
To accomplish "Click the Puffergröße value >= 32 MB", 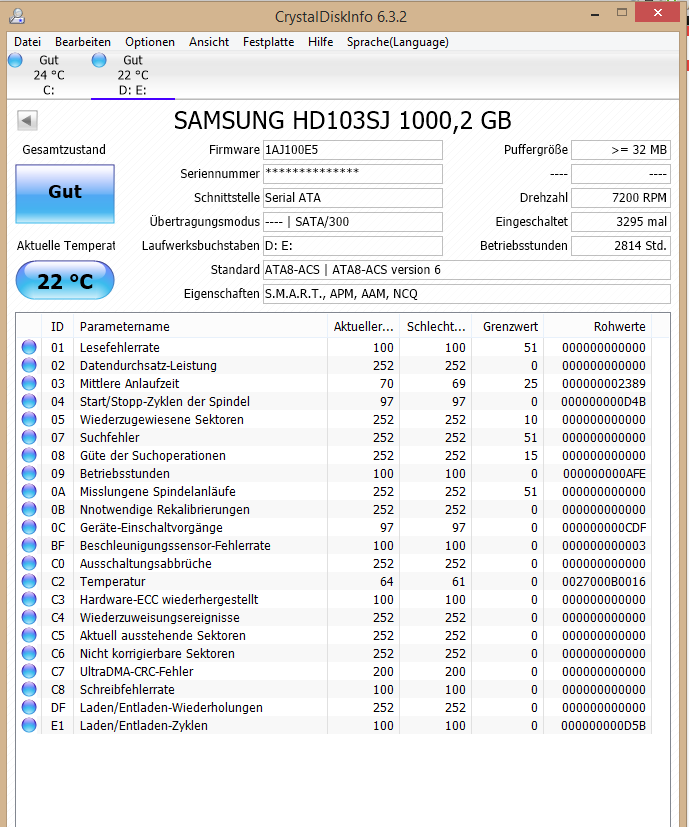I will (621, 150).
